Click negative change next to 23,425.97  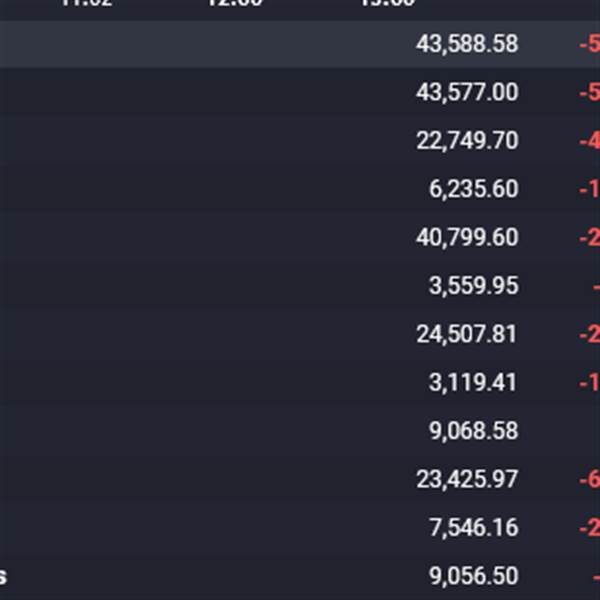pyautogui.click(x=589, y=479)
